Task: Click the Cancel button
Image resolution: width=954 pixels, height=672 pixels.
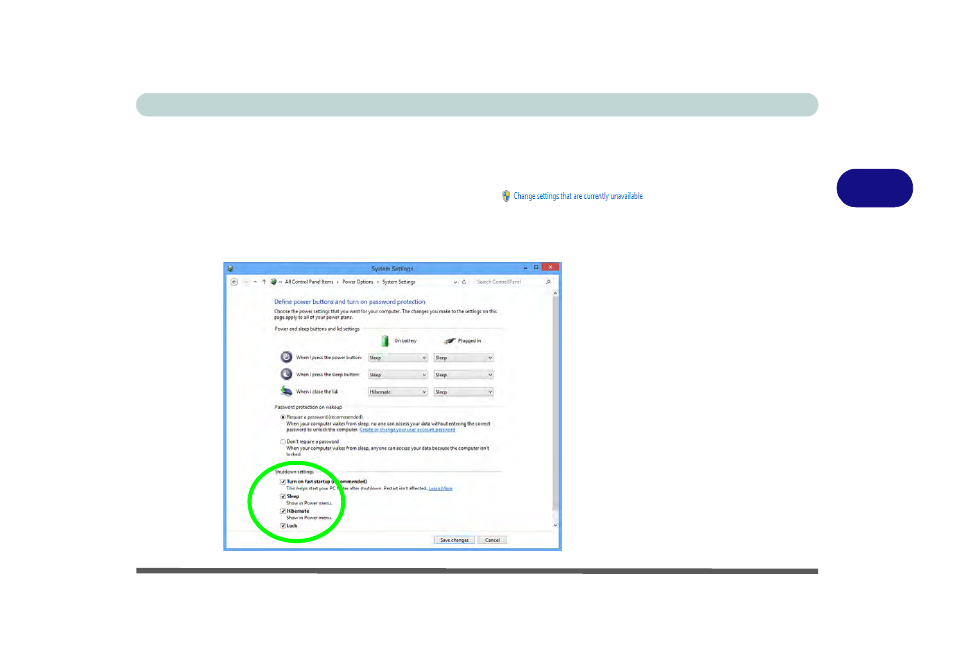Action: click(492, 540)
